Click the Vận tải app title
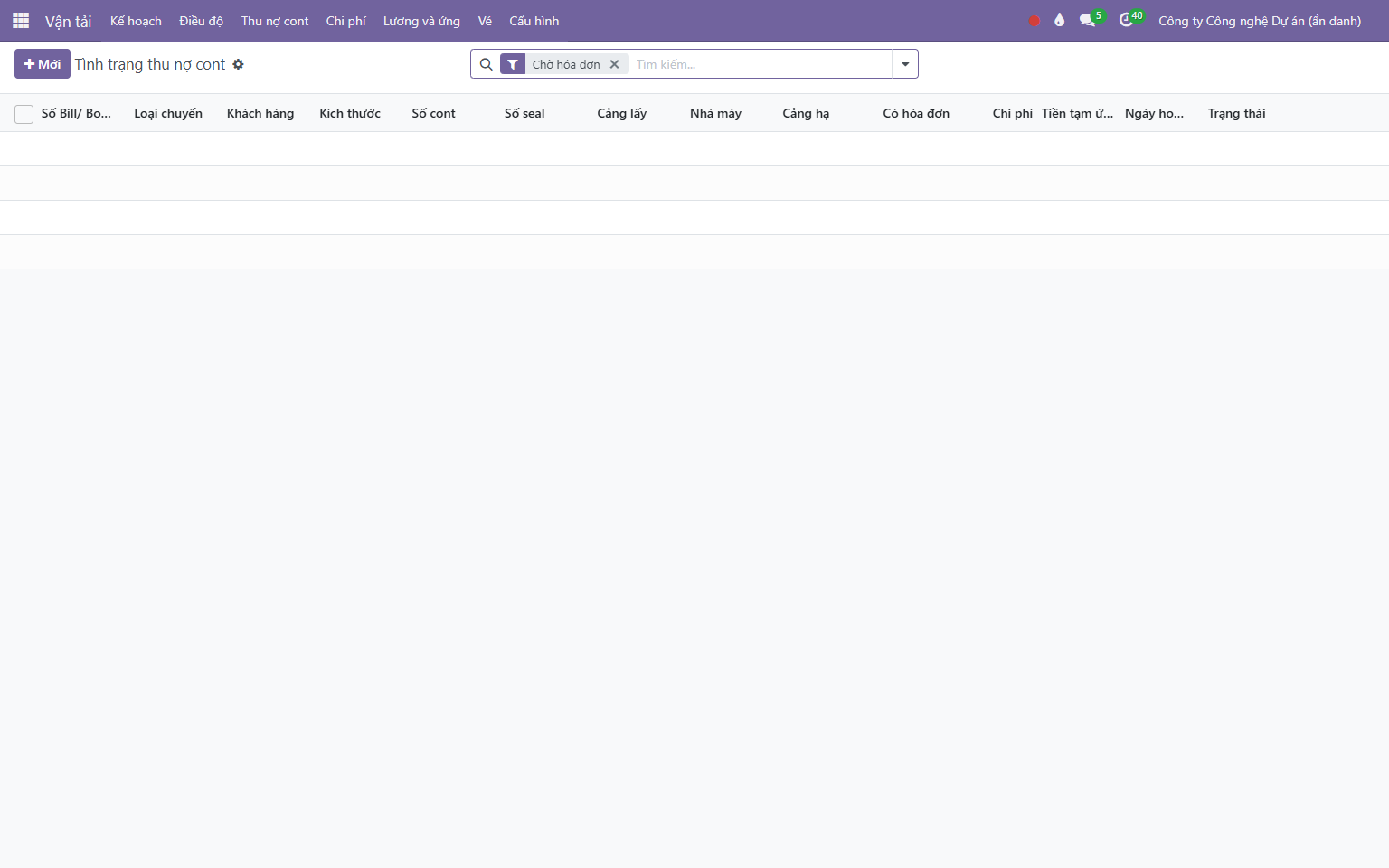 (x=68, y=21)
